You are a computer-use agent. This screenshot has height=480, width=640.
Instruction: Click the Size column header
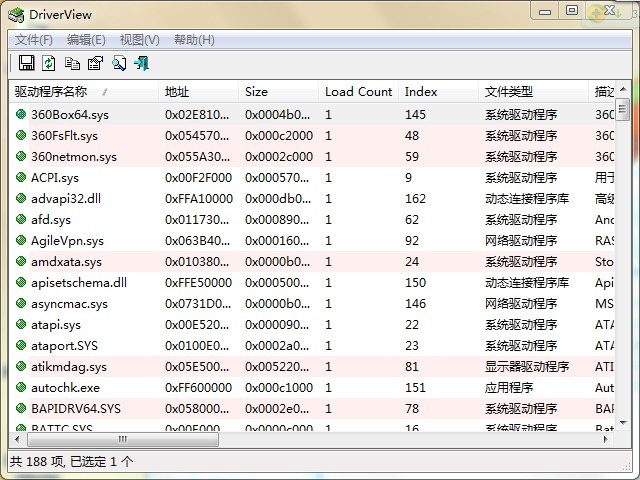click(257, 92)
